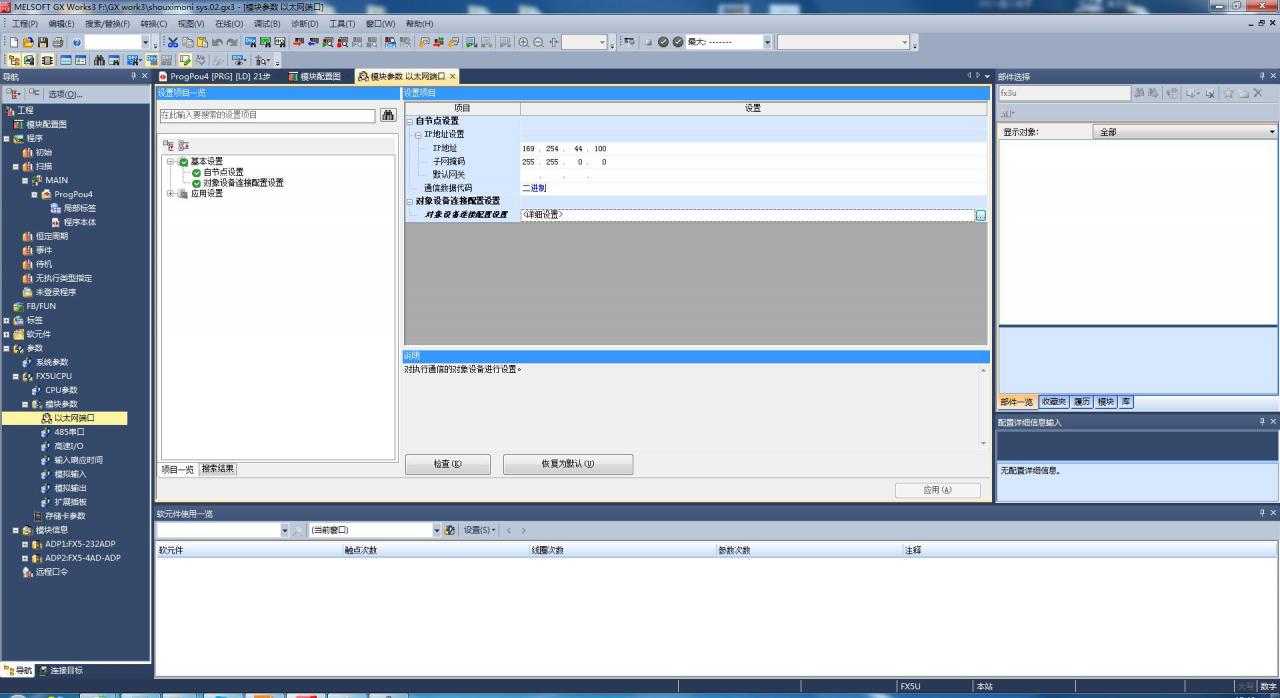Switch to the 模块配置图 tab

coord(315,76)
